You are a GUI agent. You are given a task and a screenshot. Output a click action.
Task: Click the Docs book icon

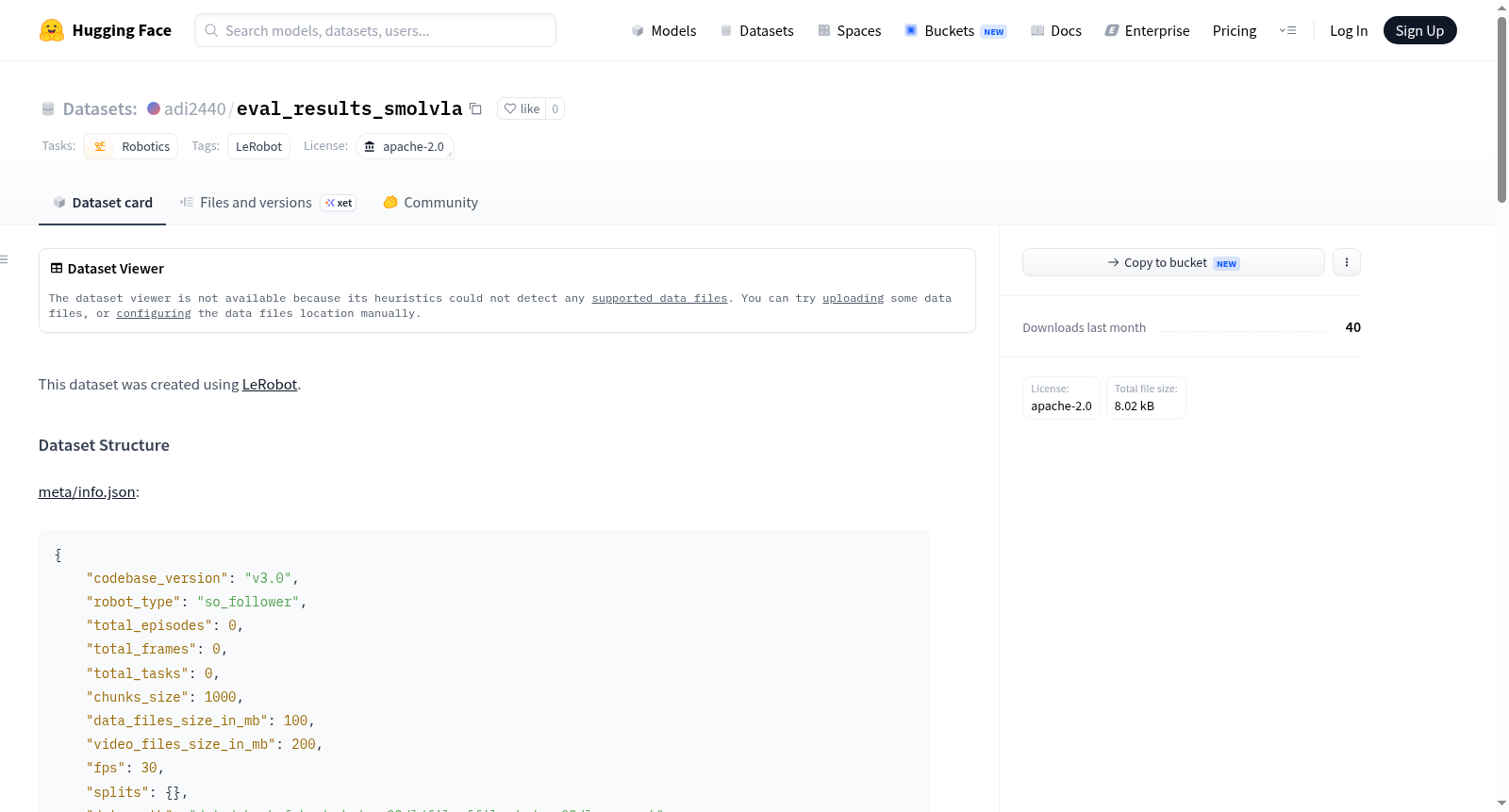[x=1037, y=30]
